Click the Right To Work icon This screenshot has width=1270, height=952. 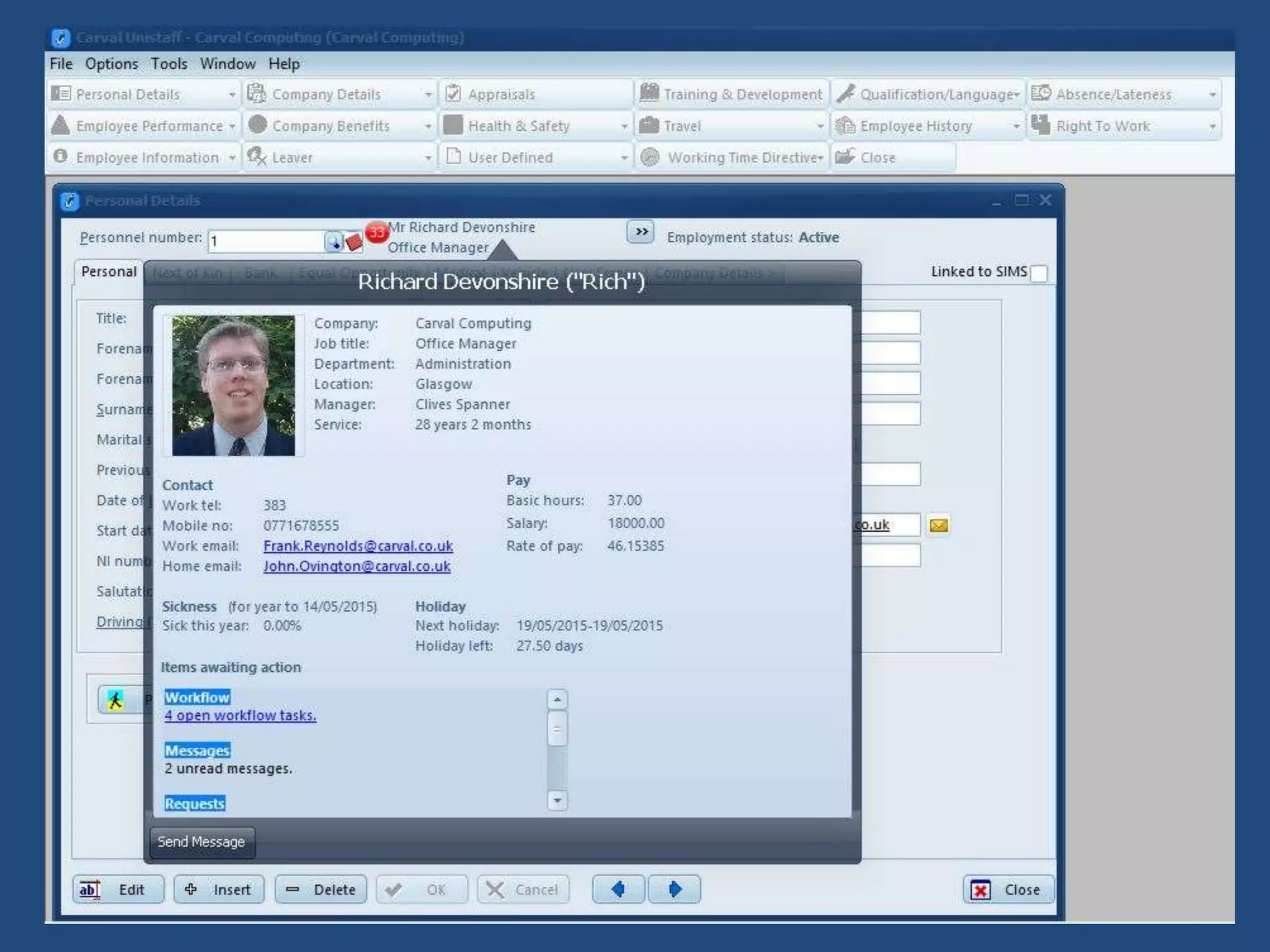click(1041, 125)
